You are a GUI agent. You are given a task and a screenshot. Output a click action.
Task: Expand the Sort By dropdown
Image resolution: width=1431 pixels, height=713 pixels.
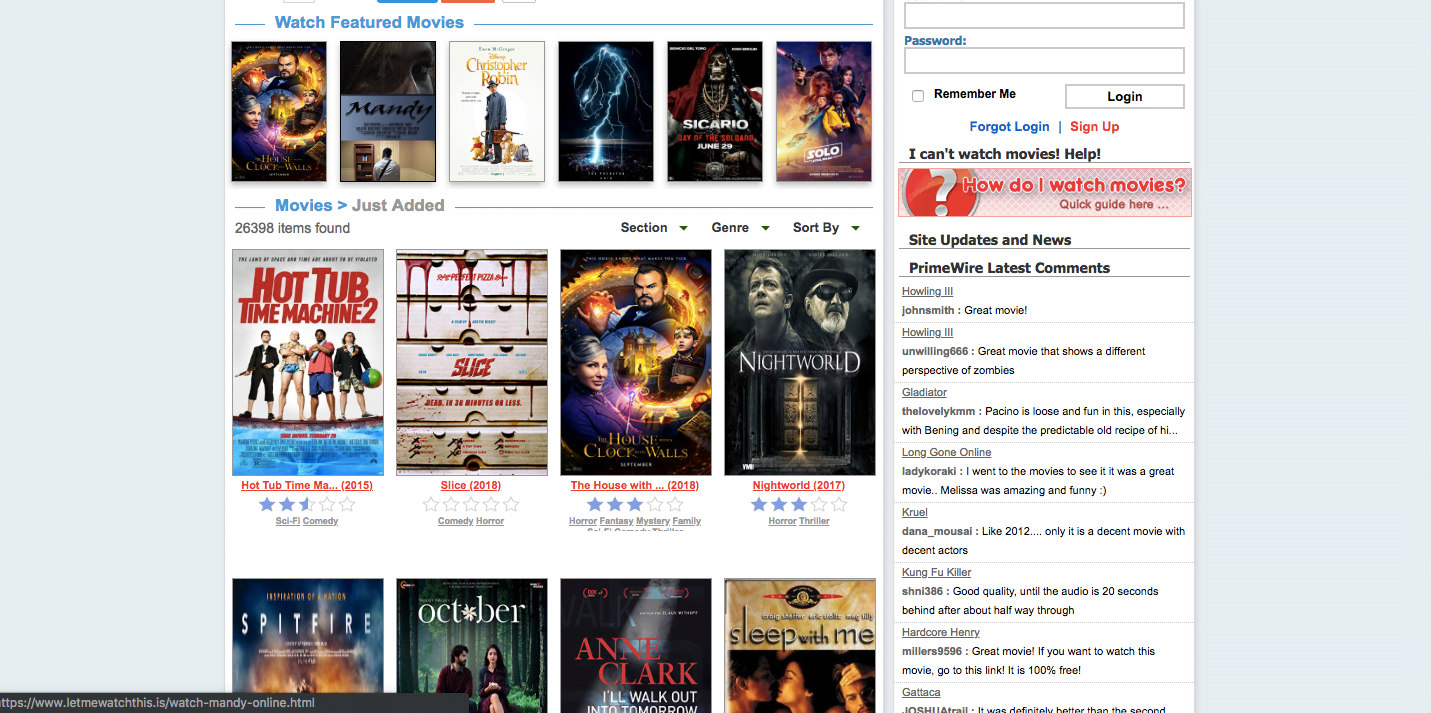(x=826, y=228)
